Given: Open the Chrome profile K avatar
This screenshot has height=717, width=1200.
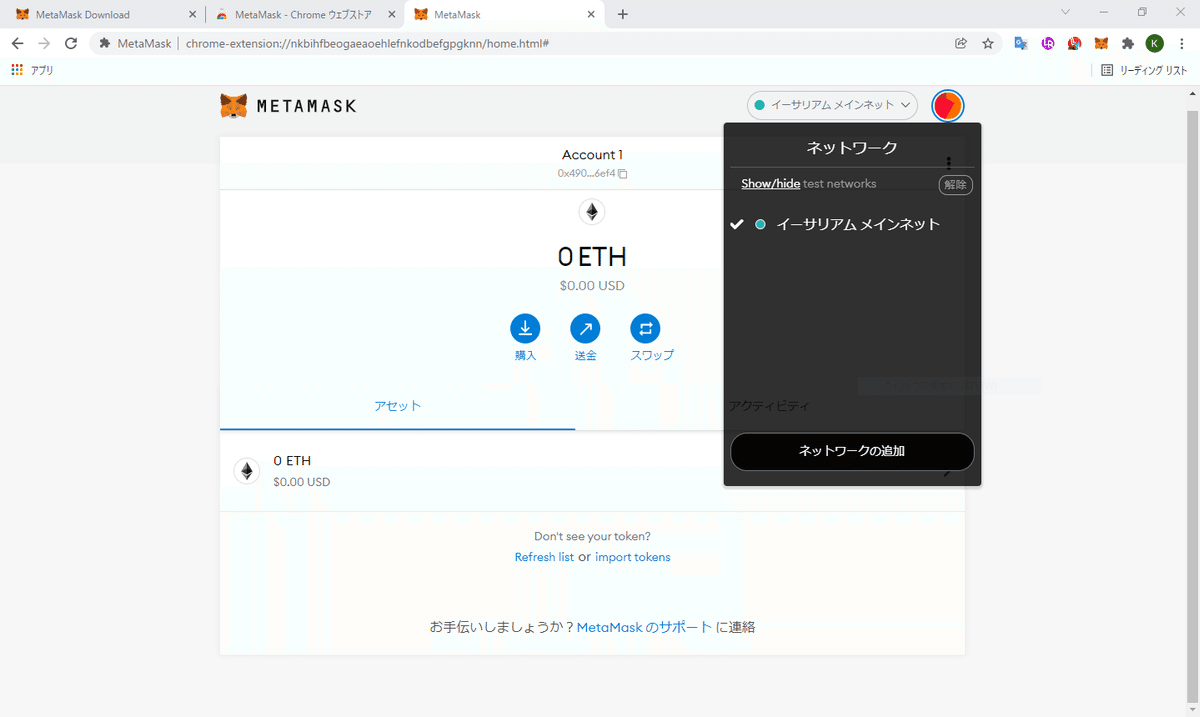Looking at the screenshot, I should point(1155,43).
